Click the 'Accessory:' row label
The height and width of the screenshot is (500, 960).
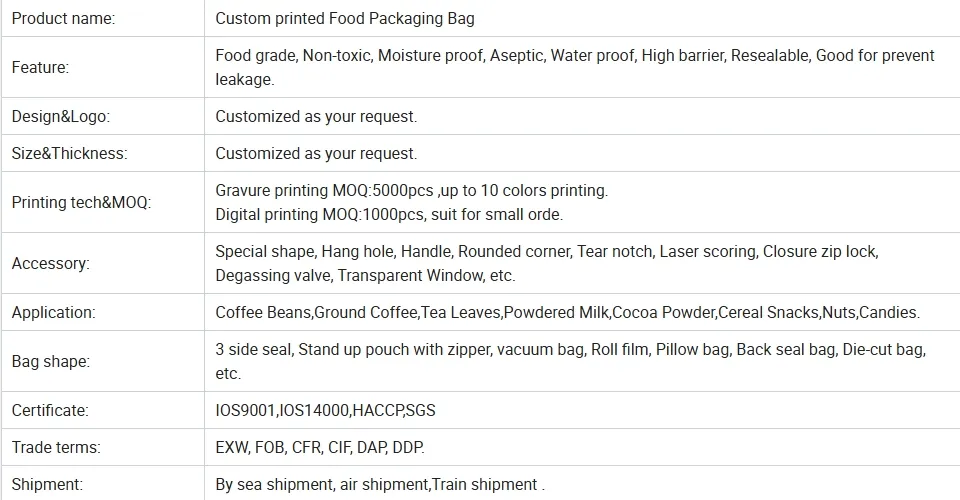[x=50, y=263]
